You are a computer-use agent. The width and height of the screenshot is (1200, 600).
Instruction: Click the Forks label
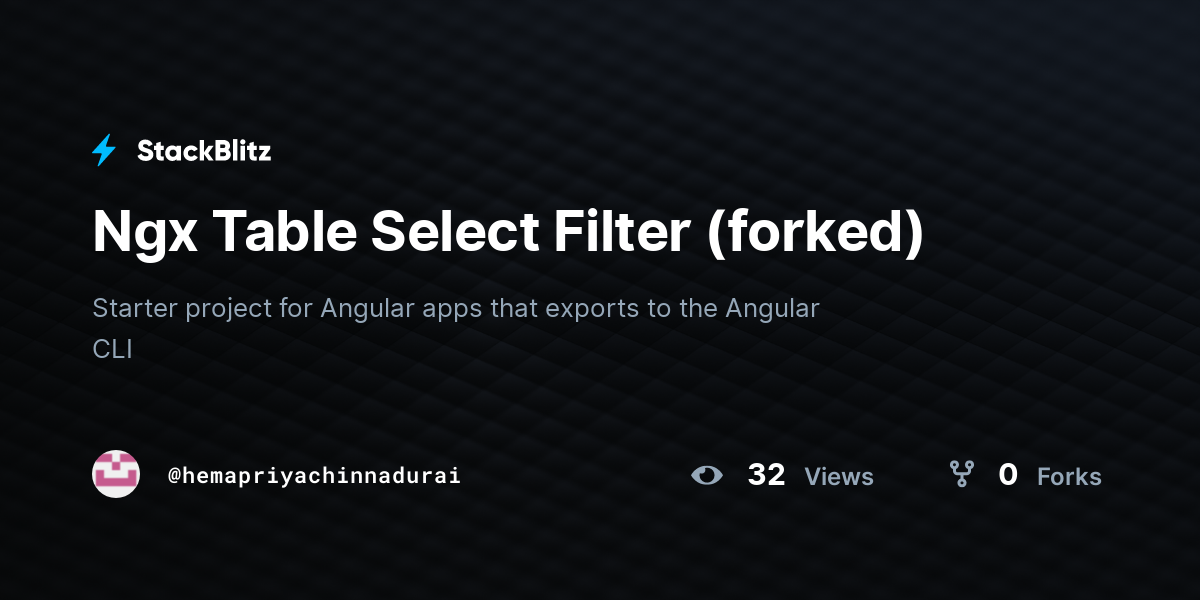click(x=1069, y=477)
